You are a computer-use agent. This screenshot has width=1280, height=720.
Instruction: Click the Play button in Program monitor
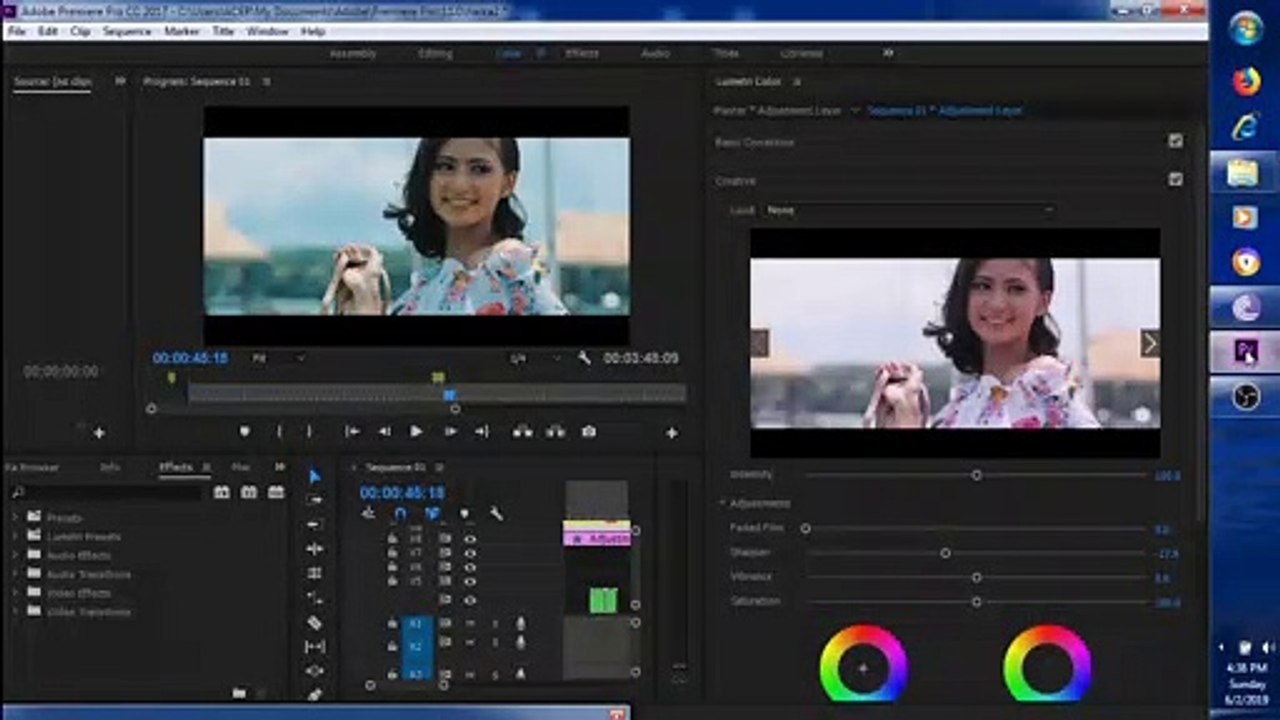(x=416, y=432)
